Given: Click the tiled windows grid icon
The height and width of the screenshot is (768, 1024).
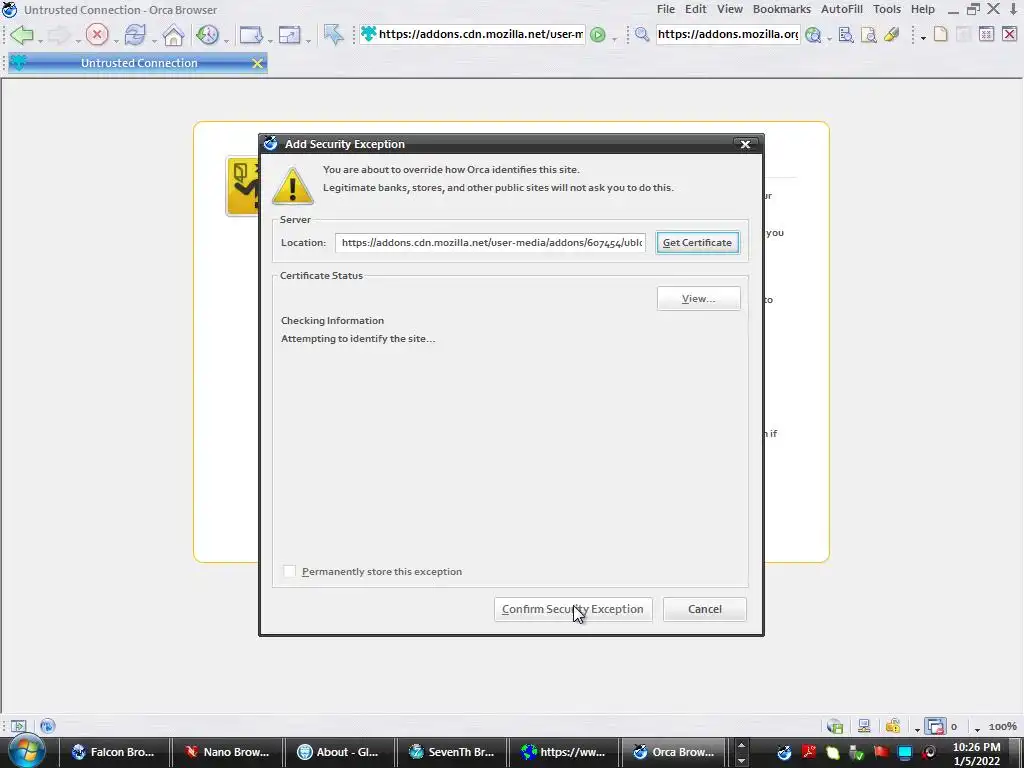Looking at the screenshot, I should tap(986, 34).
